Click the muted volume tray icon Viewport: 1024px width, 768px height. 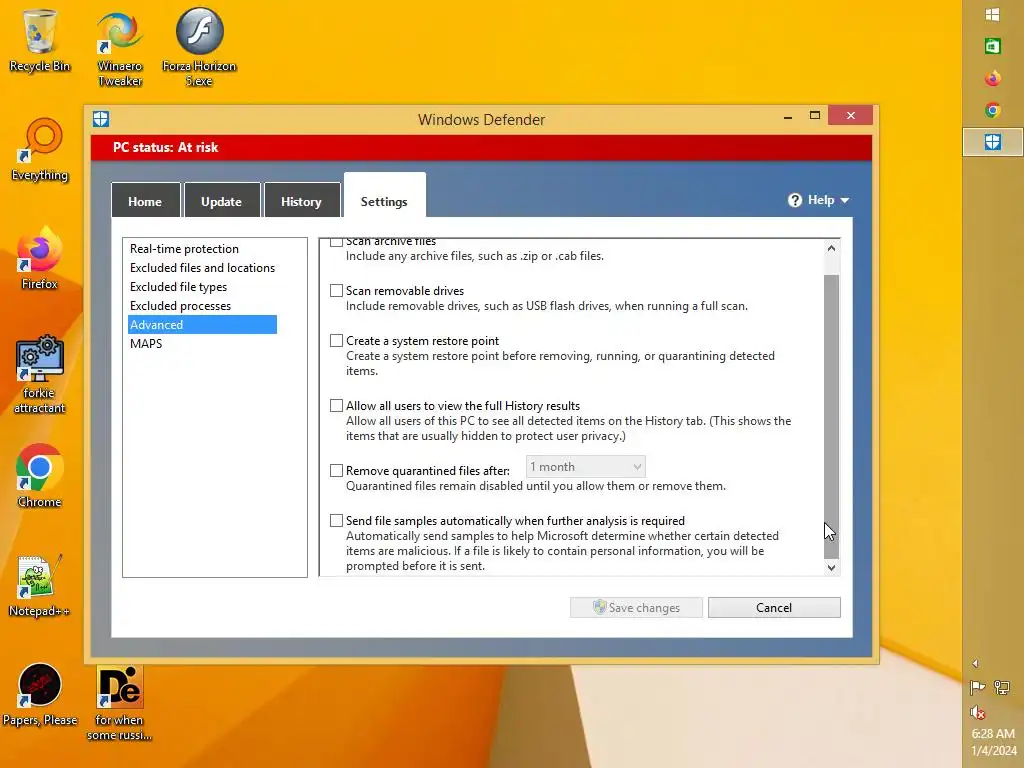978,712
